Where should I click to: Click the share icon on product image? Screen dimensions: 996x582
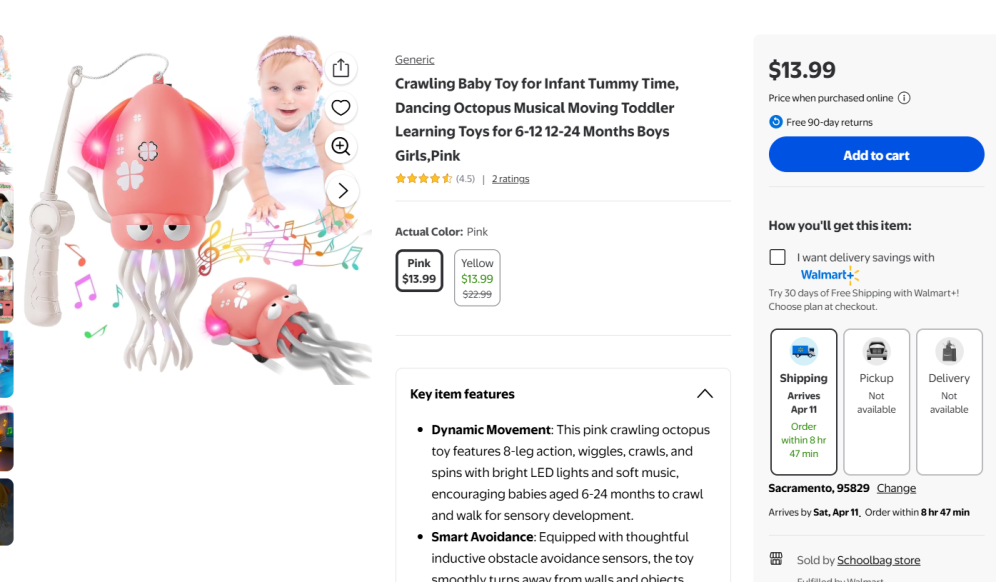(x=341, y=68)
